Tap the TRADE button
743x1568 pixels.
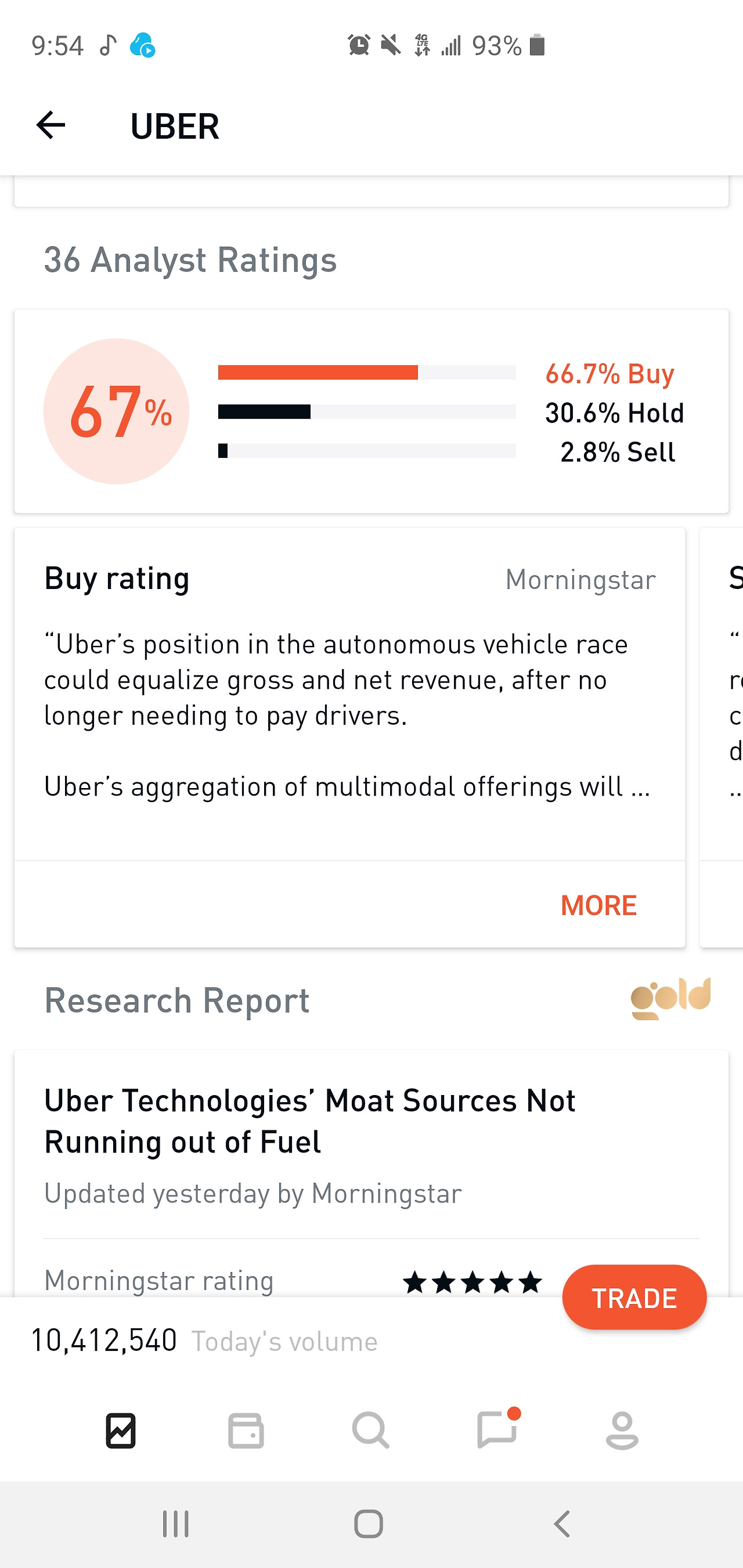coord(634,1297)
